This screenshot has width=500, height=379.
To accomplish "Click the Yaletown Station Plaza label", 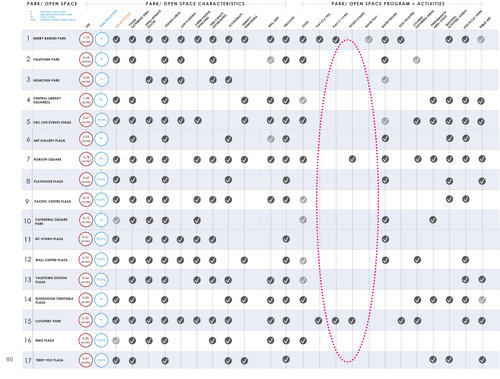I will point(51,280).
